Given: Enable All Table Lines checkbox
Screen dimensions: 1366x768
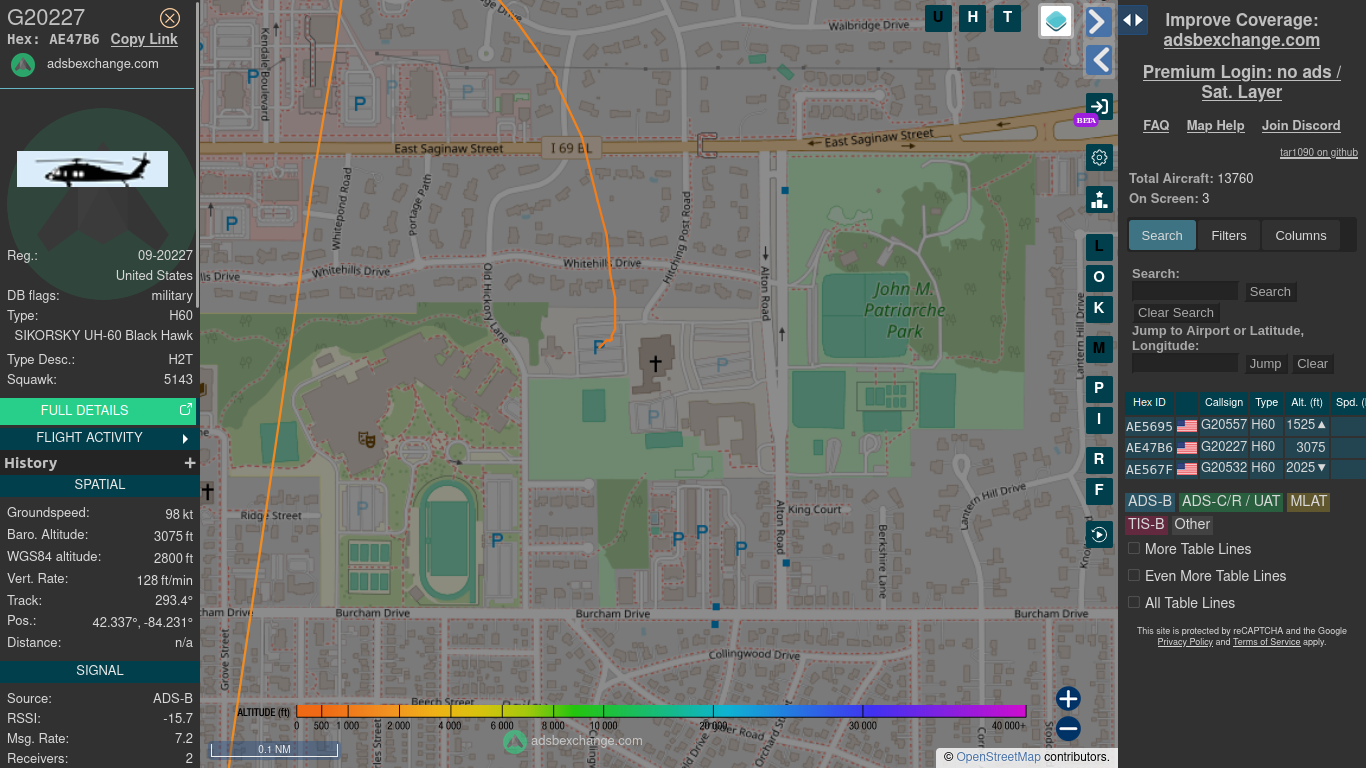Looking at the screenshot, I should coord(1134,602).
